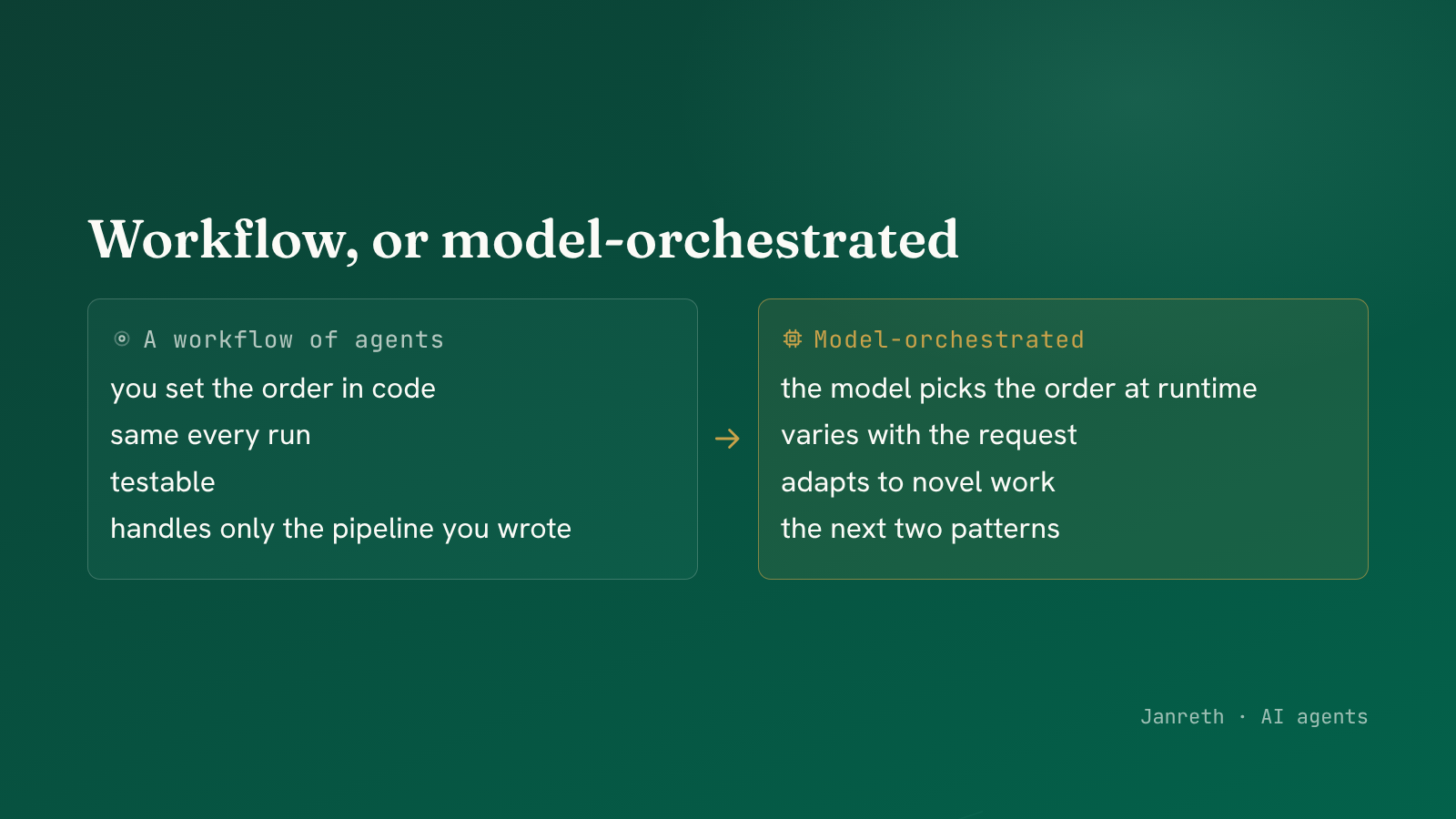Click the dot separator in the footer

click(x=1242, y=717)
